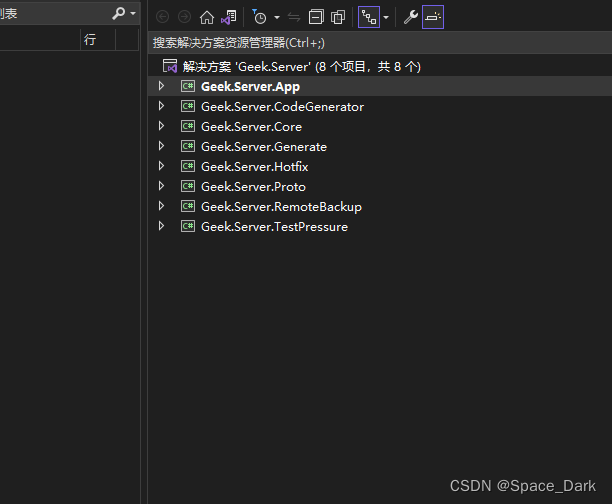The height and width of the screenshot is (504, 612).
Task: Click the C# icon of Geek.Server.CodeGenerator
Action: coord(188,106)
